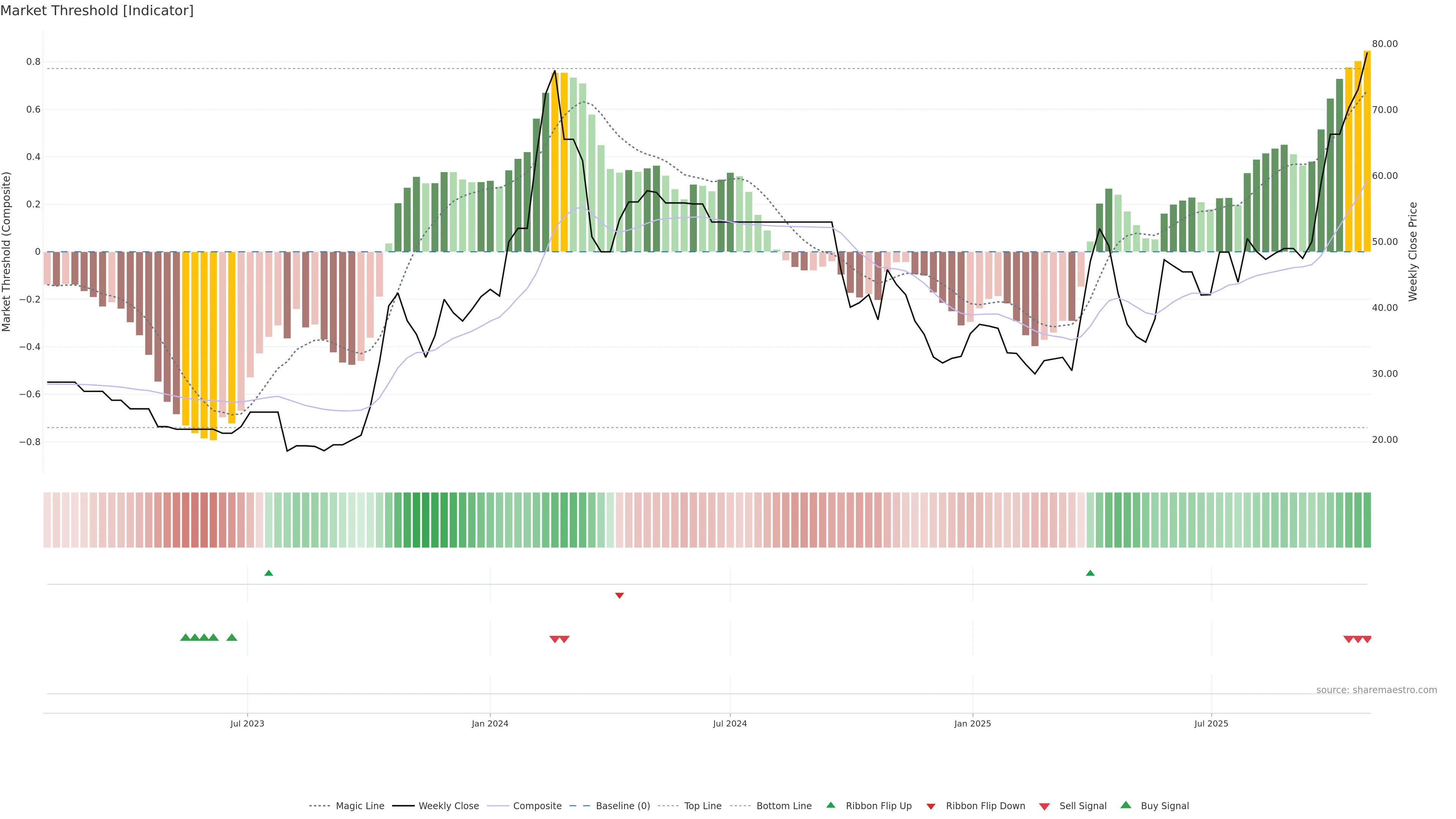This screenshot has height=819, width=1456.
Task: Click the rightmost Sell Signal triangle
Action: pos(1367,639)
